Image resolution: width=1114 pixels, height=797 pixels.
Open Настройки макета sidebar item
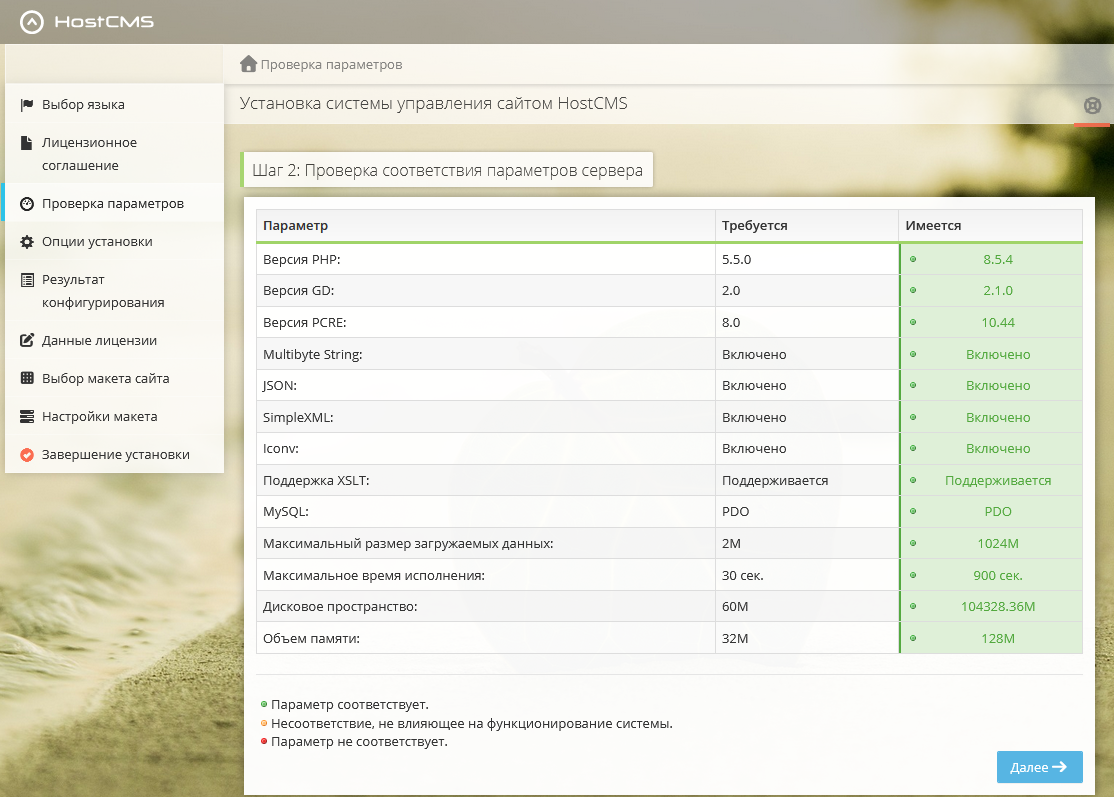tap(114, 416)
